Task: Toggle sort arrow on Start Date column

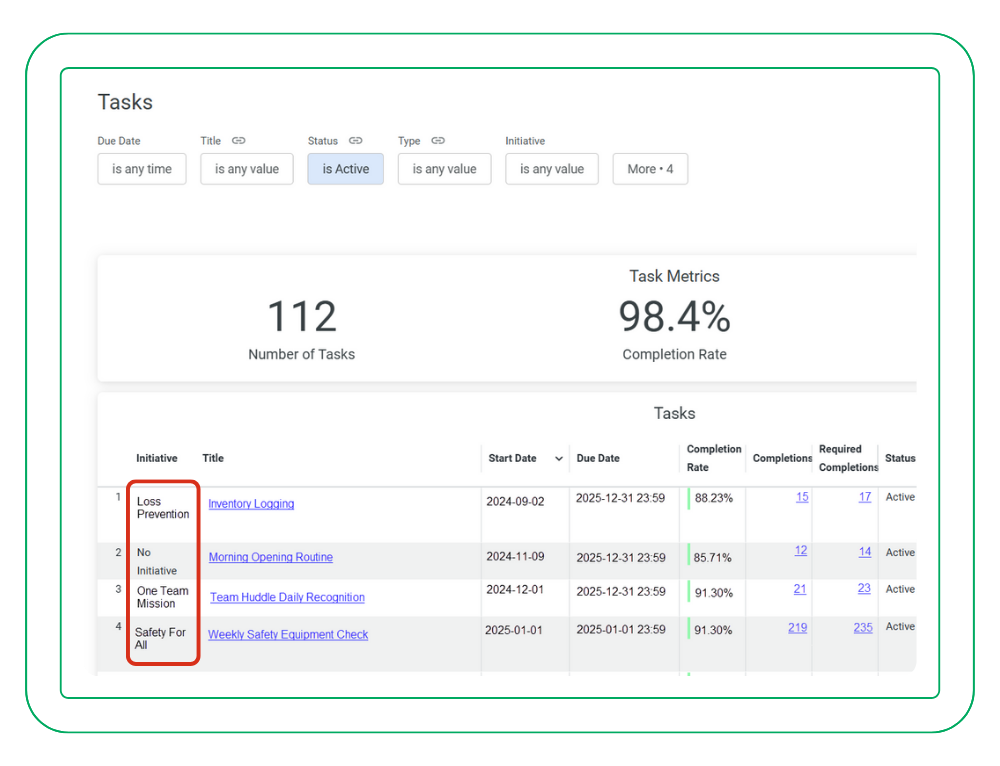Action: tap(559, 459)
